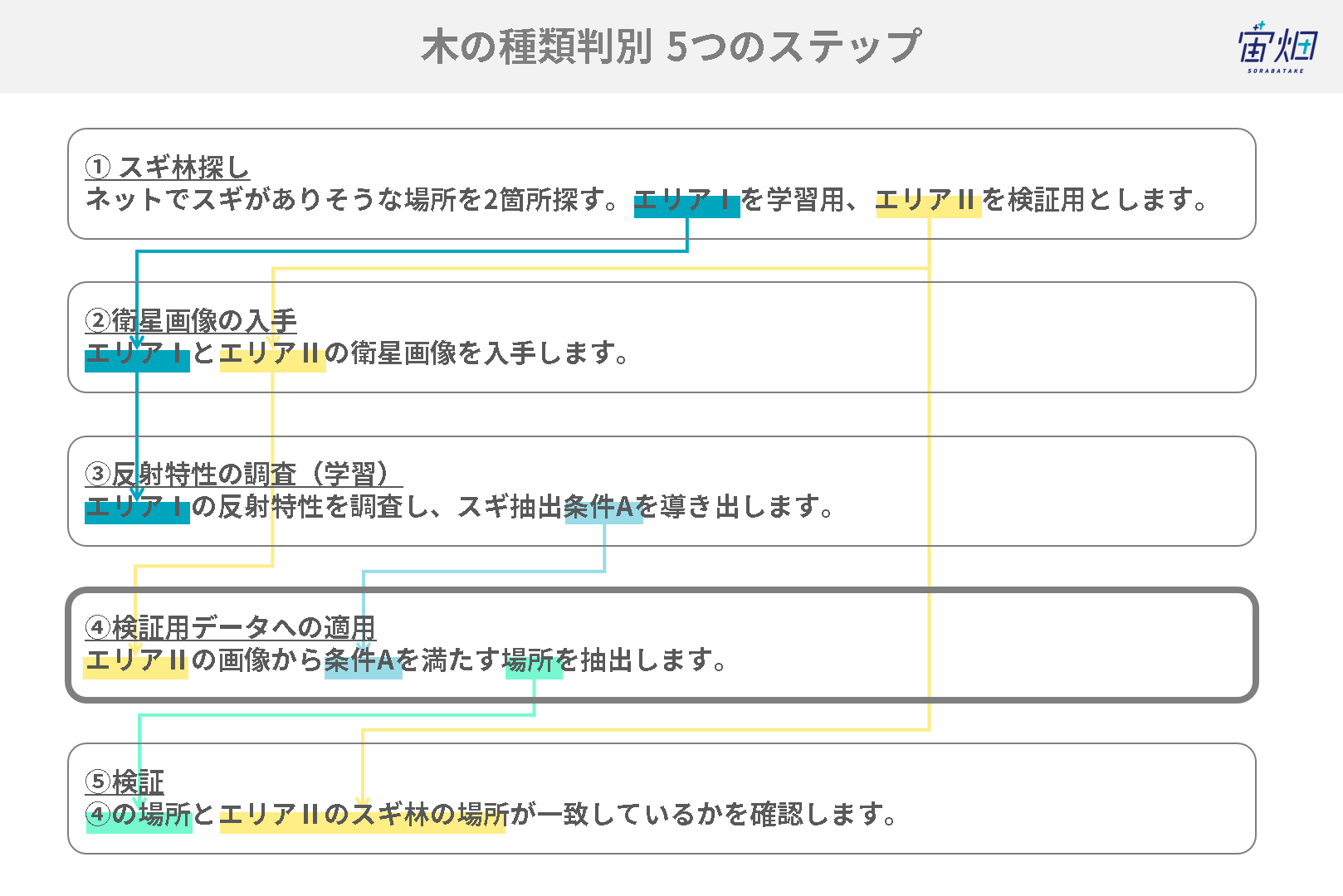Click the yellow エリアIIのスギ林の場所 highlight
1343x896 pixels.
(363, 817)
